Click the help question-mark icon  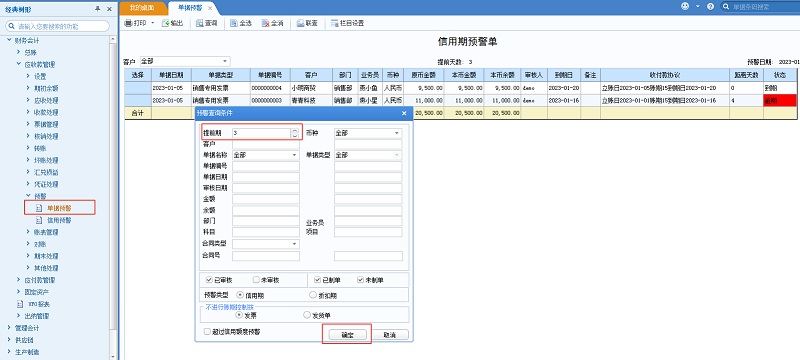[710, 7]
